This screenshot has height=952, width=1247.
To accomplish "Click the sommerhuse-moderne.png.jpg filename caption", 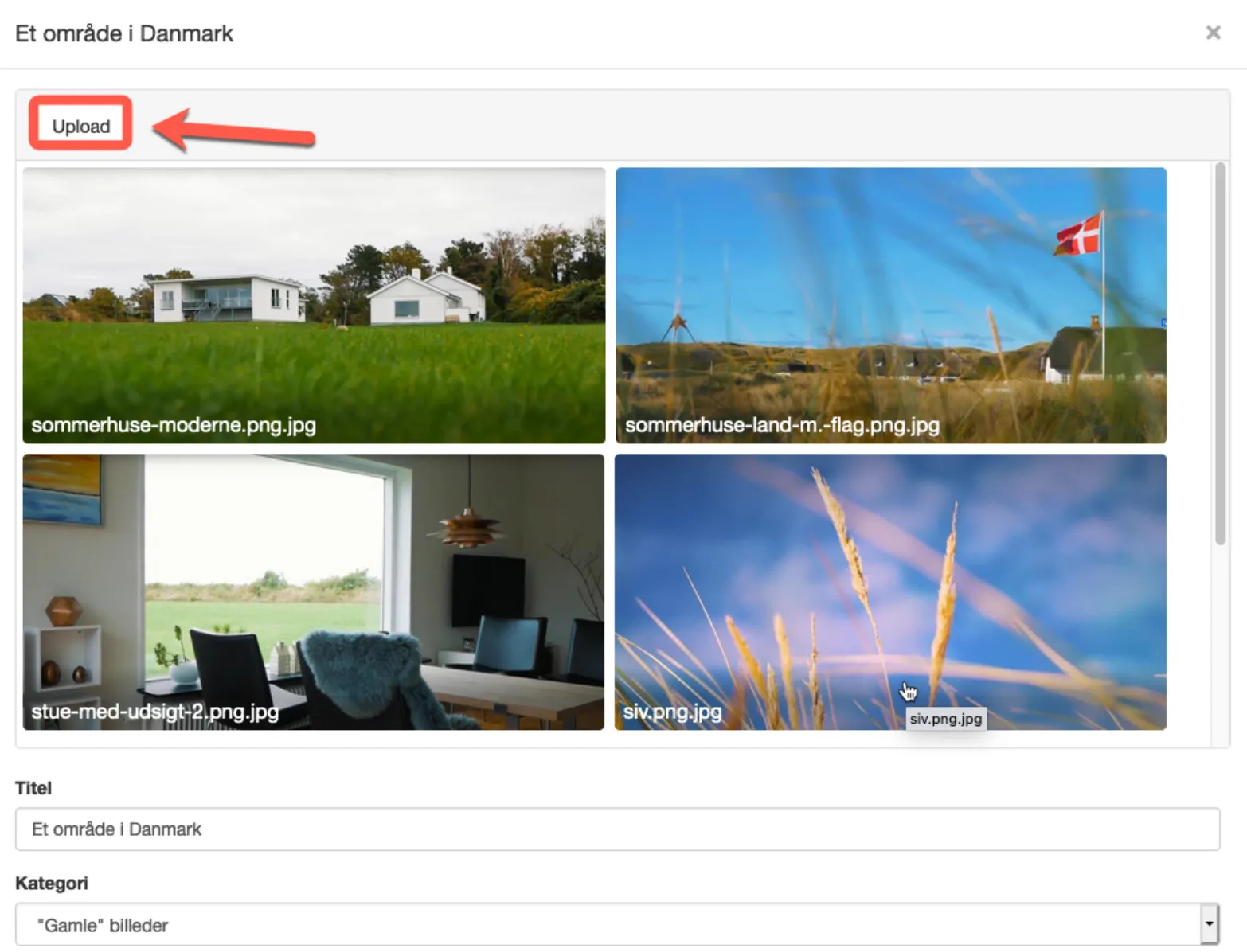I will point(174,425).
